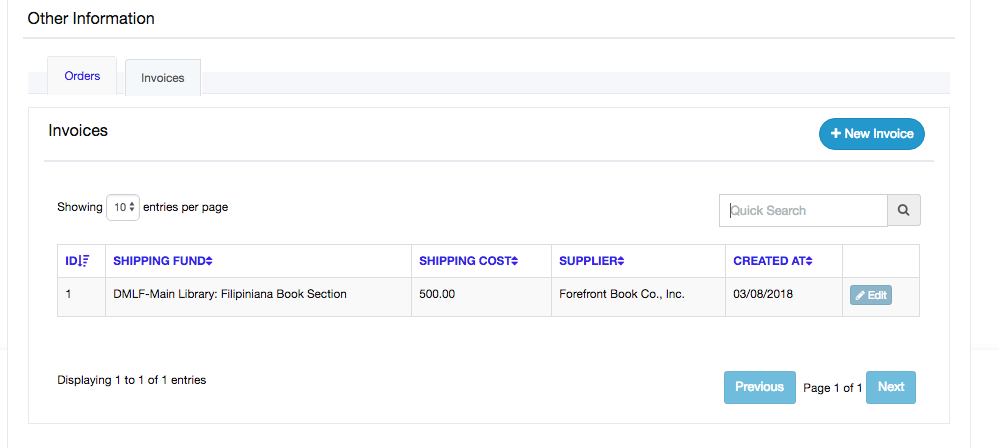The height and width of the screenshot is (448, 999).
Task: Select the Invoices tab
Action: click(162, 78)
